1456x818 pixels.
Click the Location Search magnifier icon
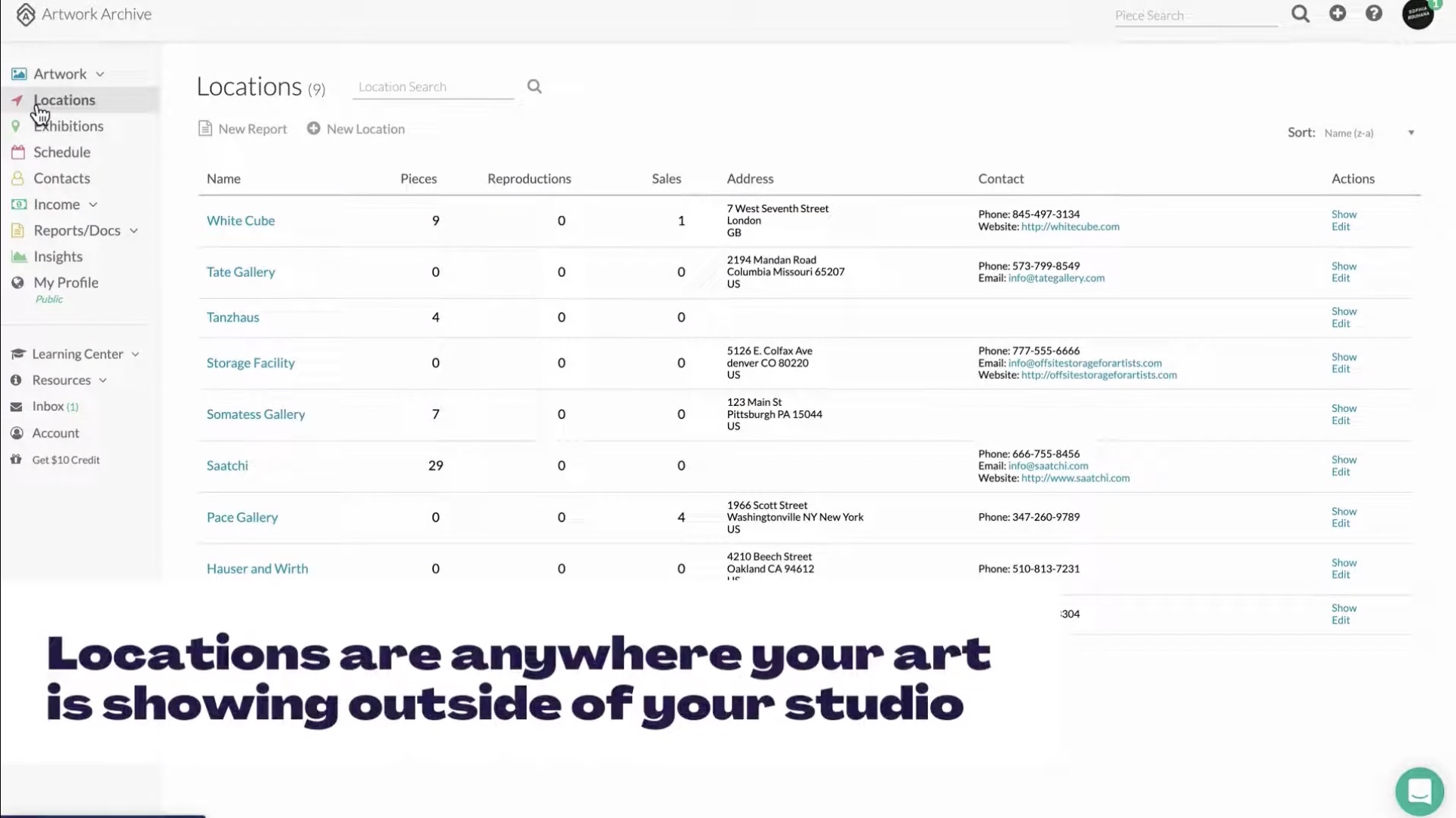pyautogui.click(x=534, y=87)
